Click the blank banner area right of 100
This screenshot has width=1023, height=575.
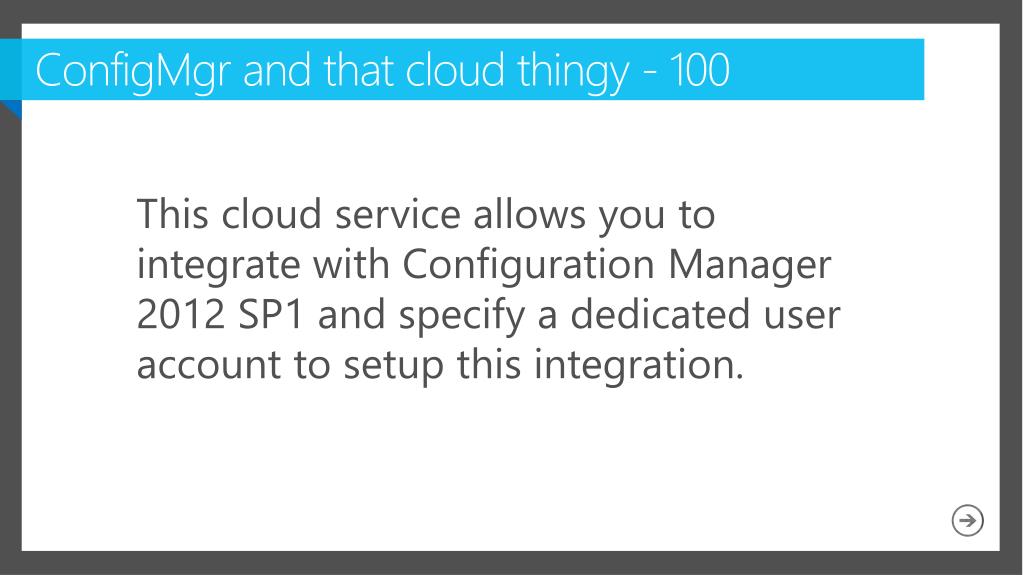tap(827, 69)
